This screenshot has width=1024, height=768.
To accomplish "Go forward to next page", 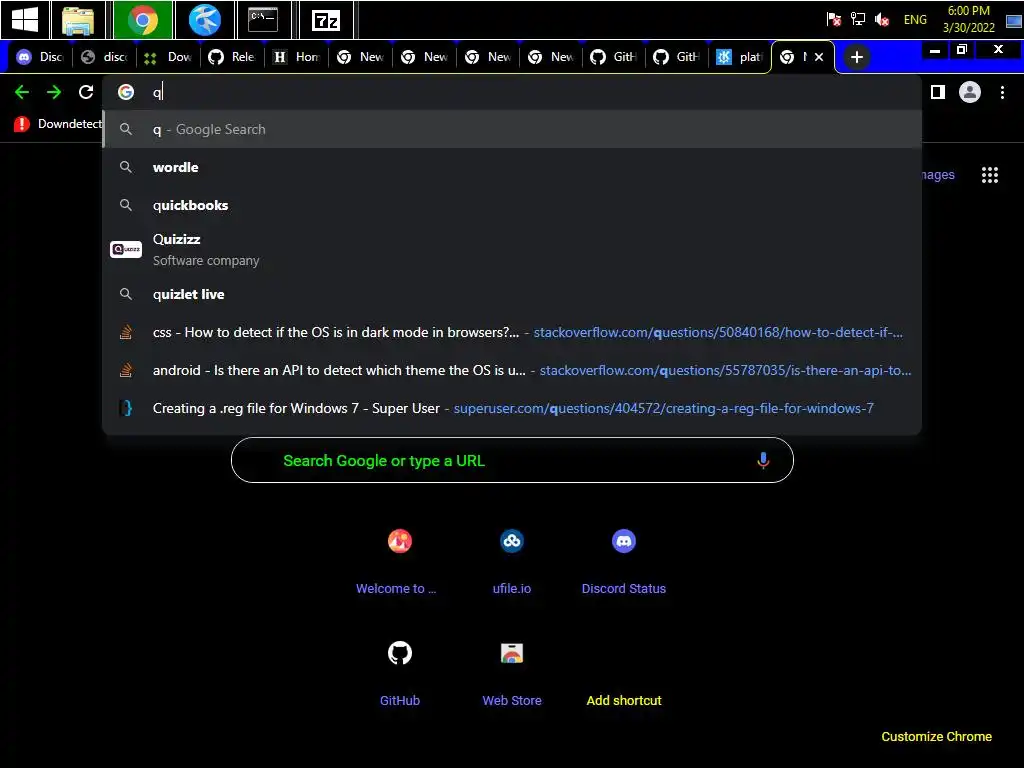I will point(54,92).
